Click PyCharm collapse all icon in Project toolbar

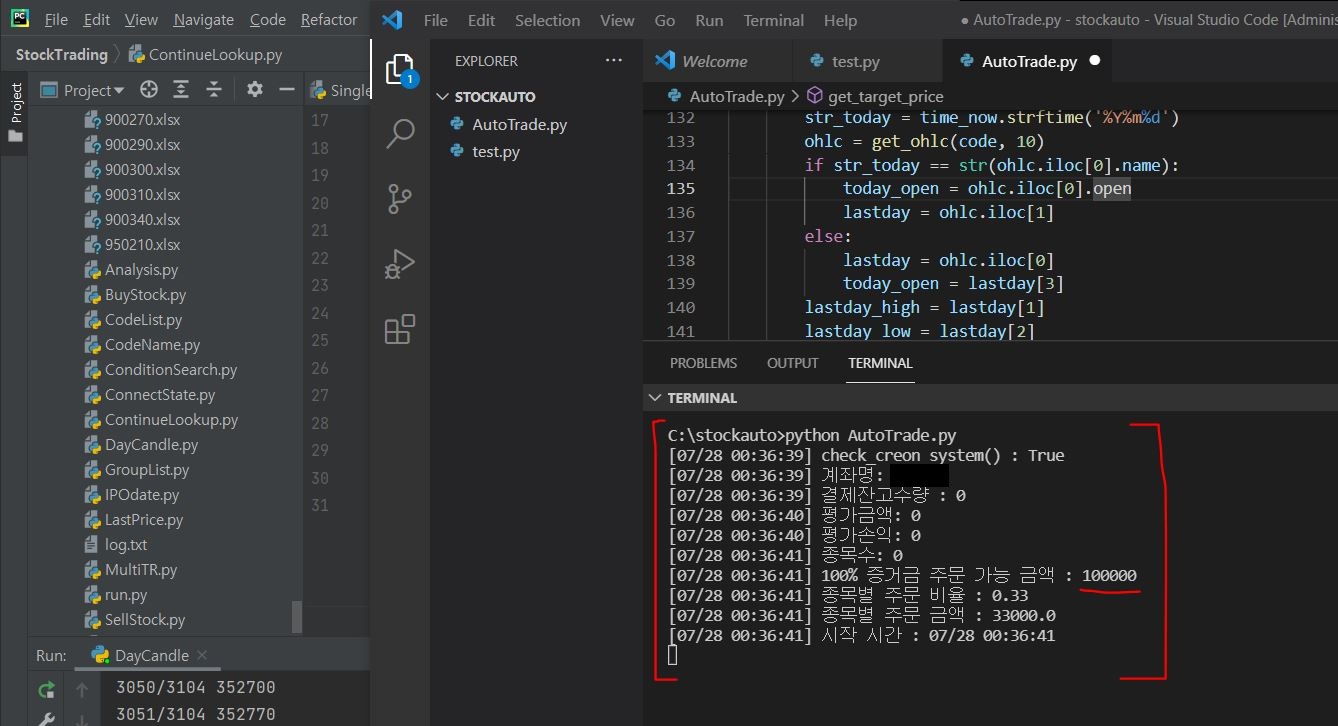pyautogui.click(x=213, y=90)
